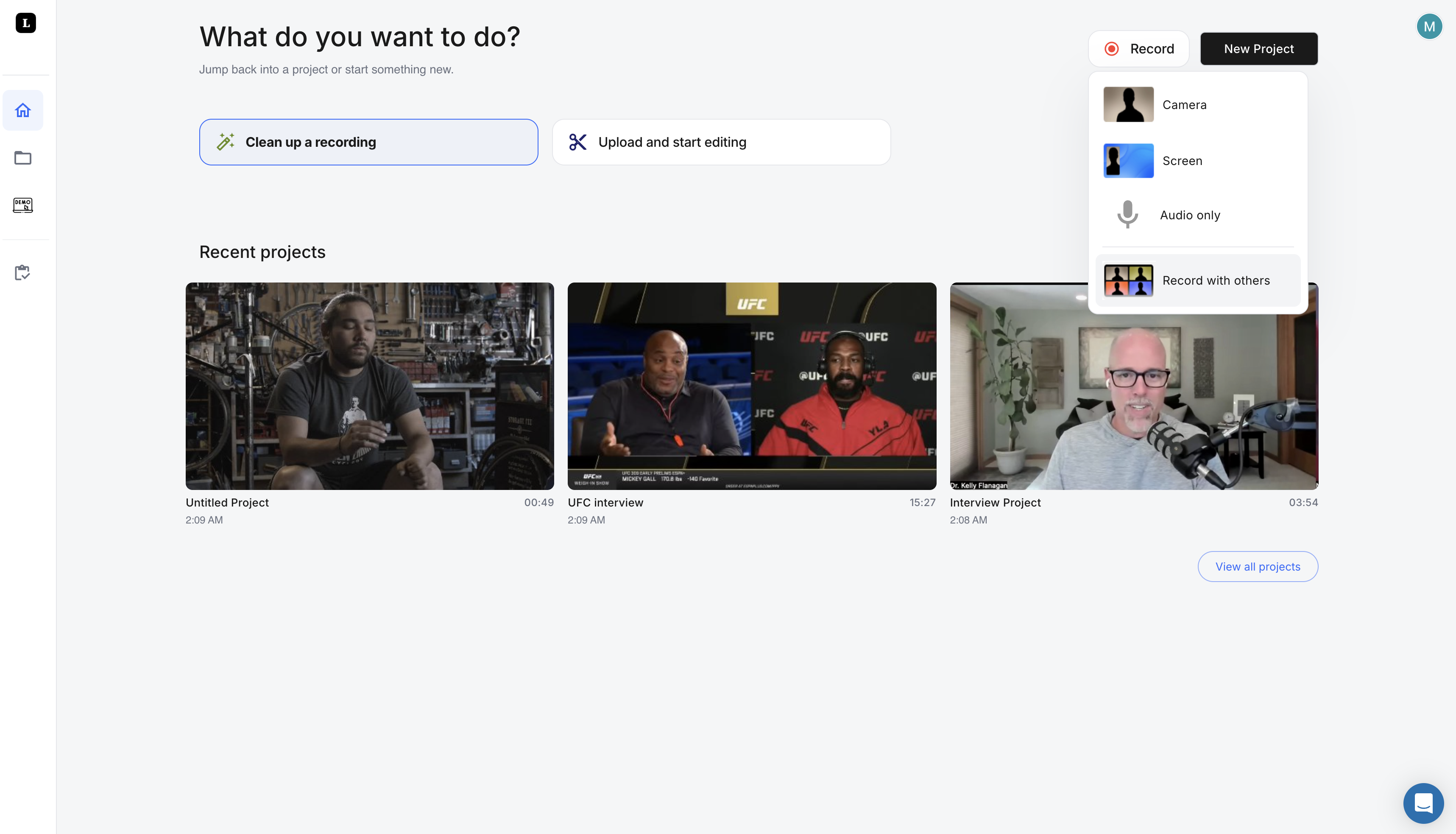Image resolution: width=1456 pixels, height=834 pixels.
Task: Click the clipboard checklist icon in sidebar
Action: click(x=23, y=273)
